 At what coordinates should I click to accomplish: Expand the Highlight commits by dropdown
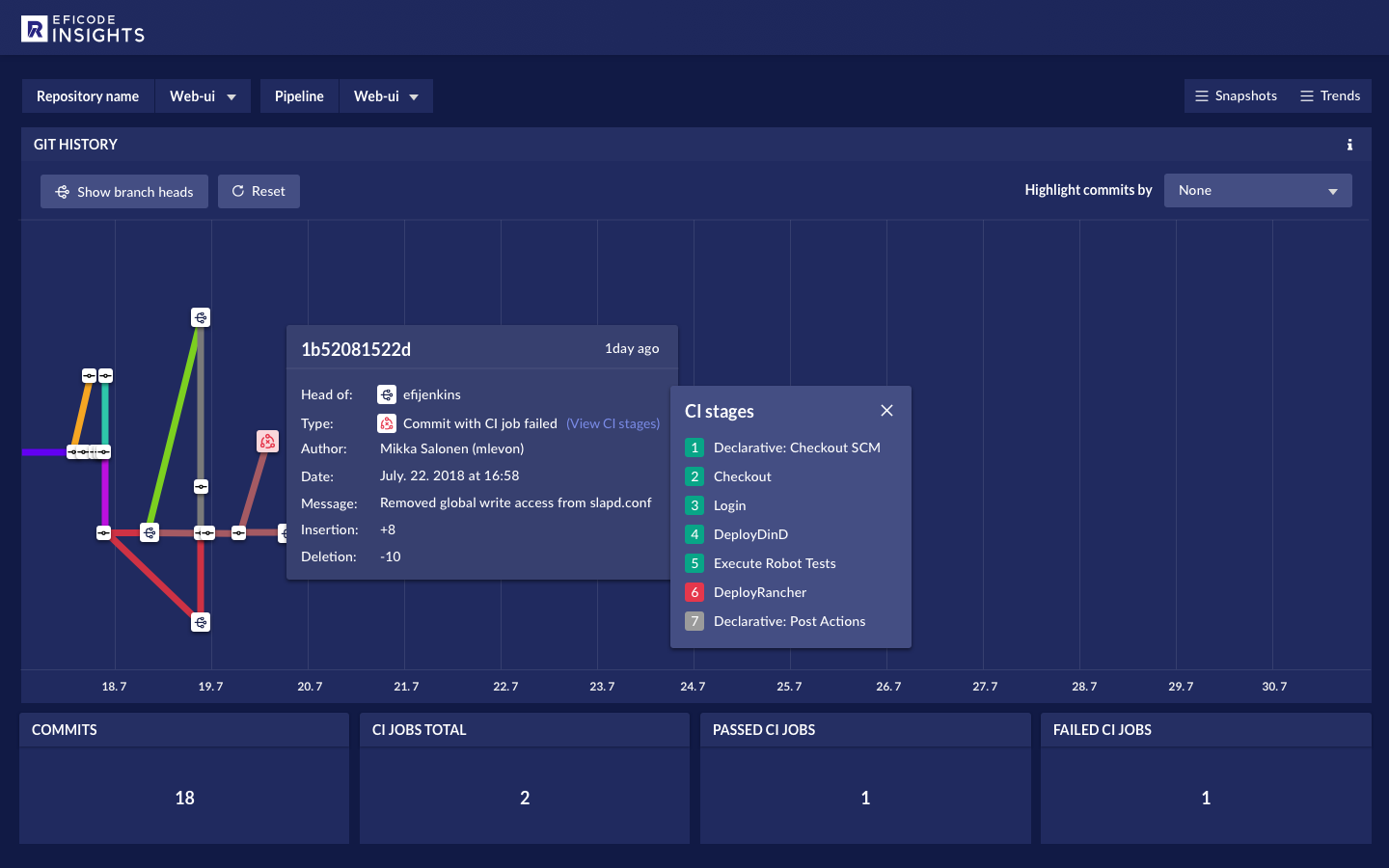click(1258, 191)
